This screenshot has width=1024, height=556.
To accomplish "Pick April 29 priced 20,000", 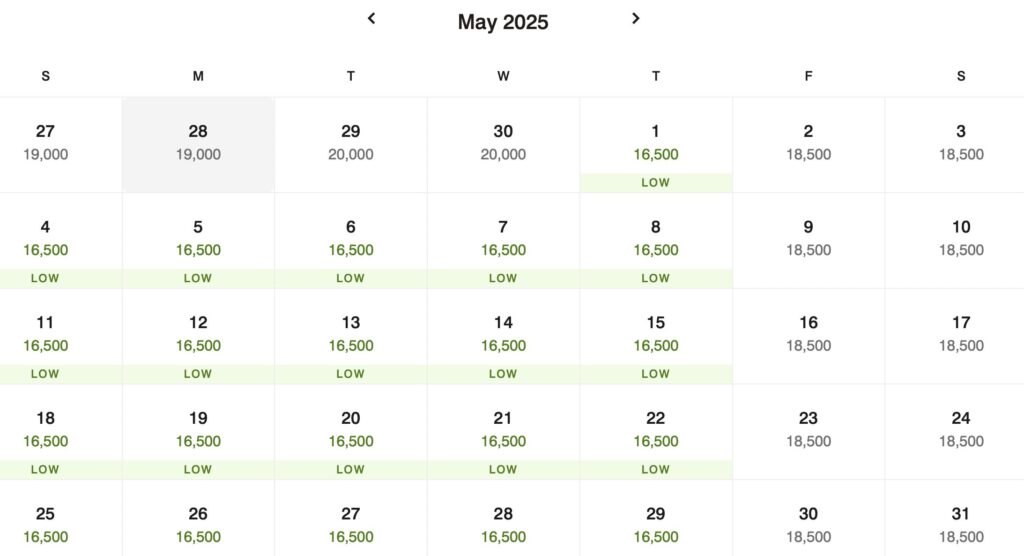I will pyautogui.click(x=351, y=145).
